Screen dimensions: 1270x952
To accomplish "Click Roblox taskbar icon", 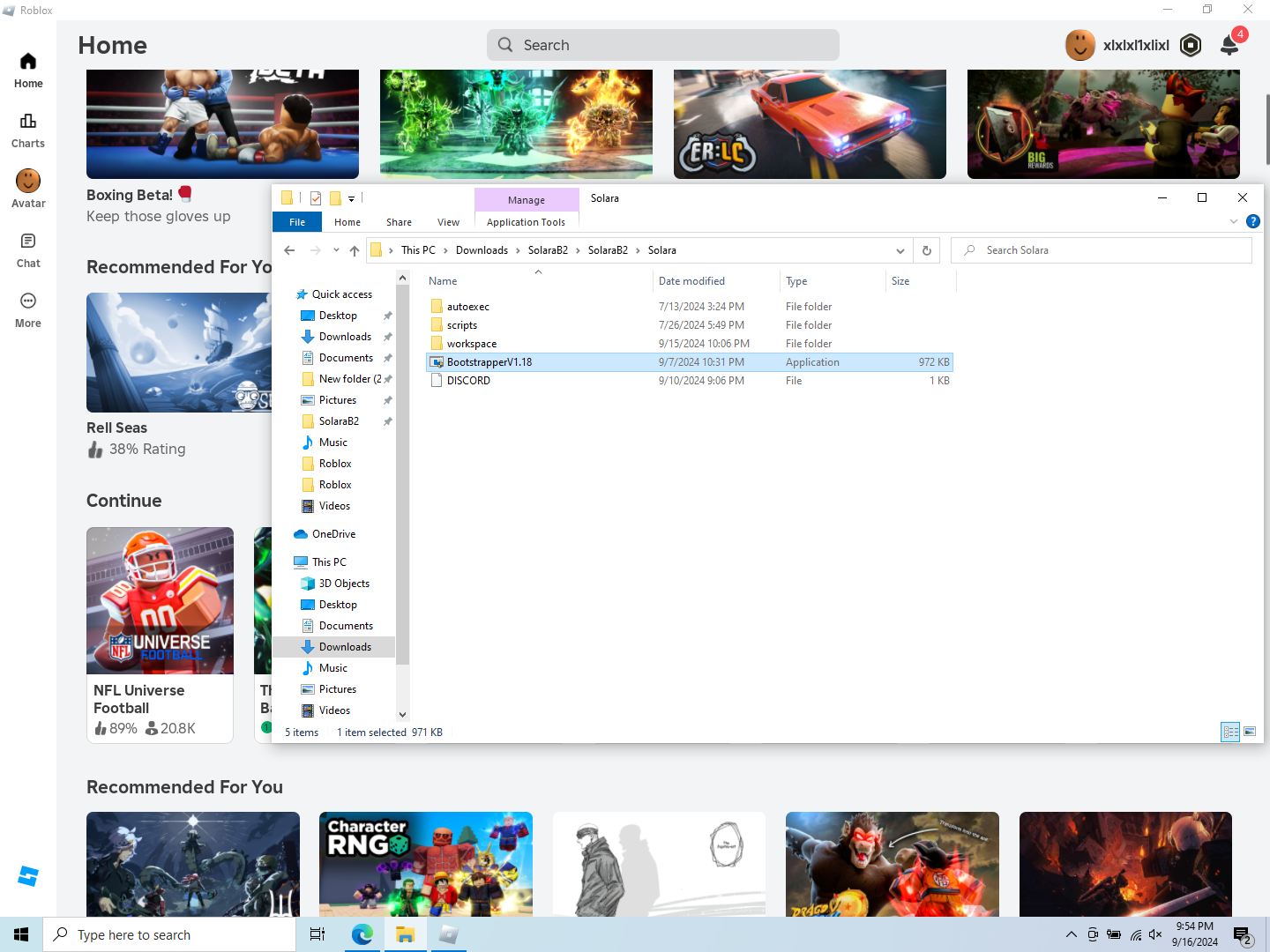I will (449, 934).
